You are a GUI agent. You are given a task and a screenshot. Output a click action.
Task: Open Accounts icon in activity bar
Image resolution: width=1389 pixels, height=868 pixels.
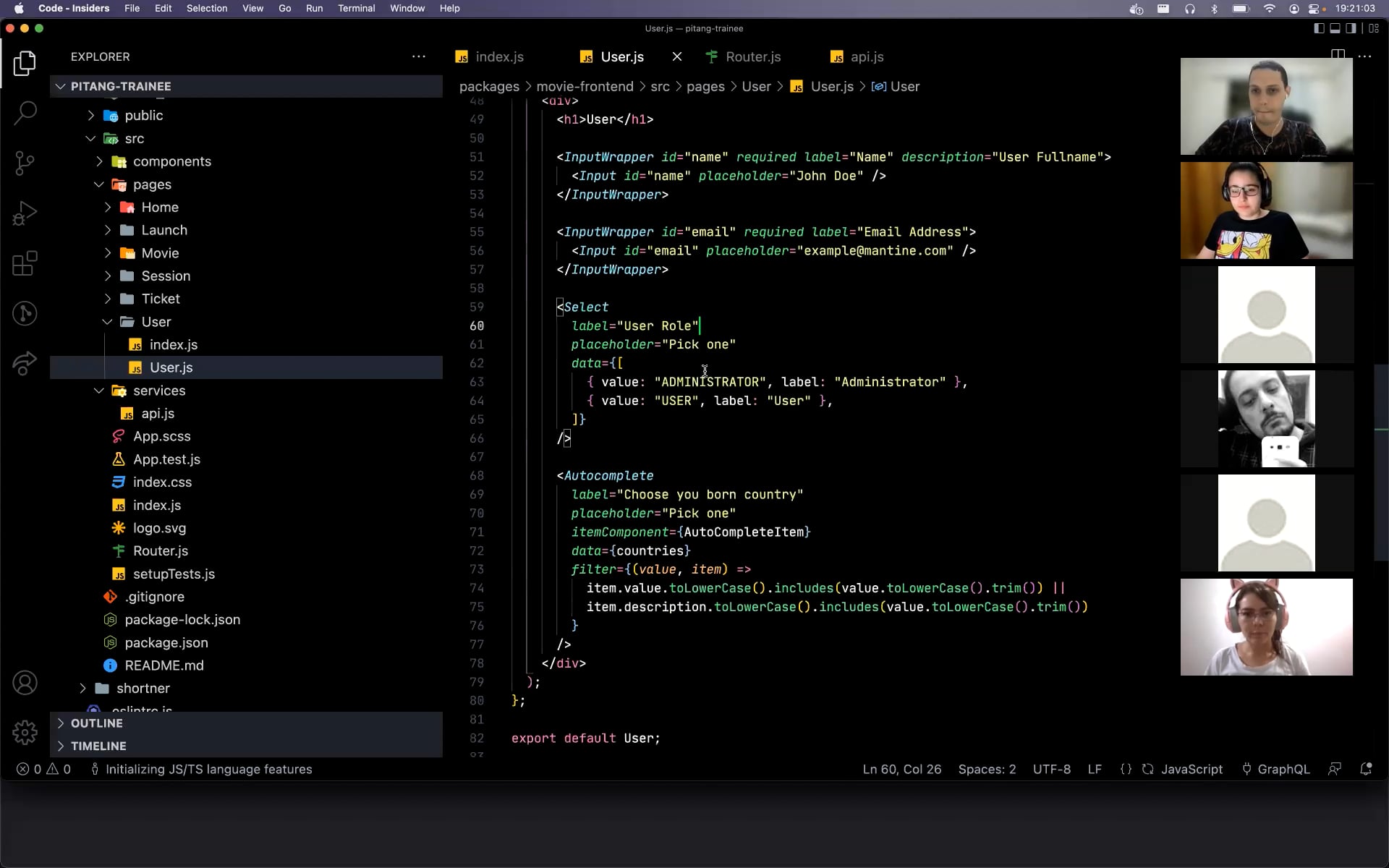click(25, 683)
